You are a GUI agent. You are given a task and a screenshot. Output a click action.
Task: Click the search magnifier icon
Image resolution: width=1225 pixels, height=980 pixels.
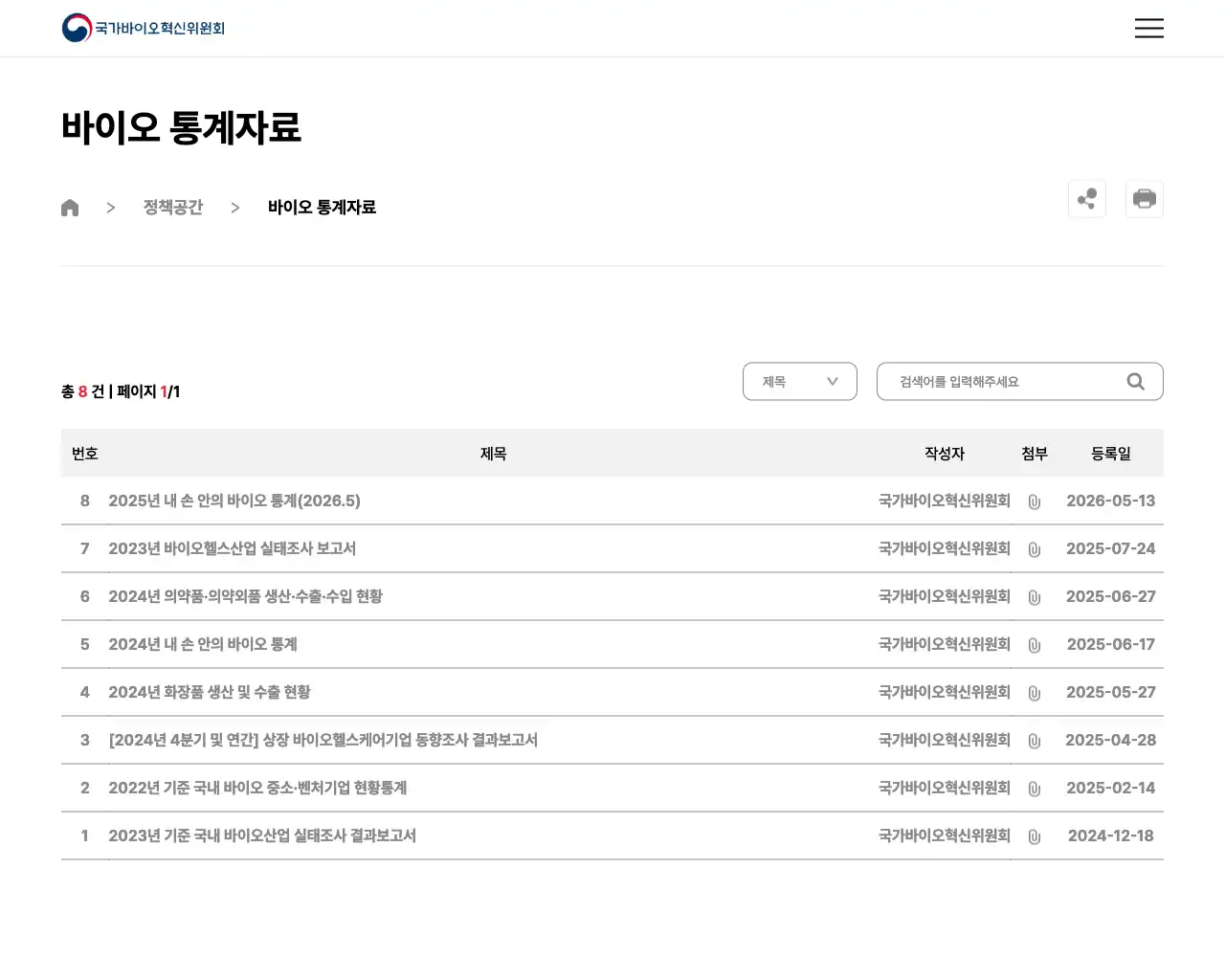tap(1136, 382)
